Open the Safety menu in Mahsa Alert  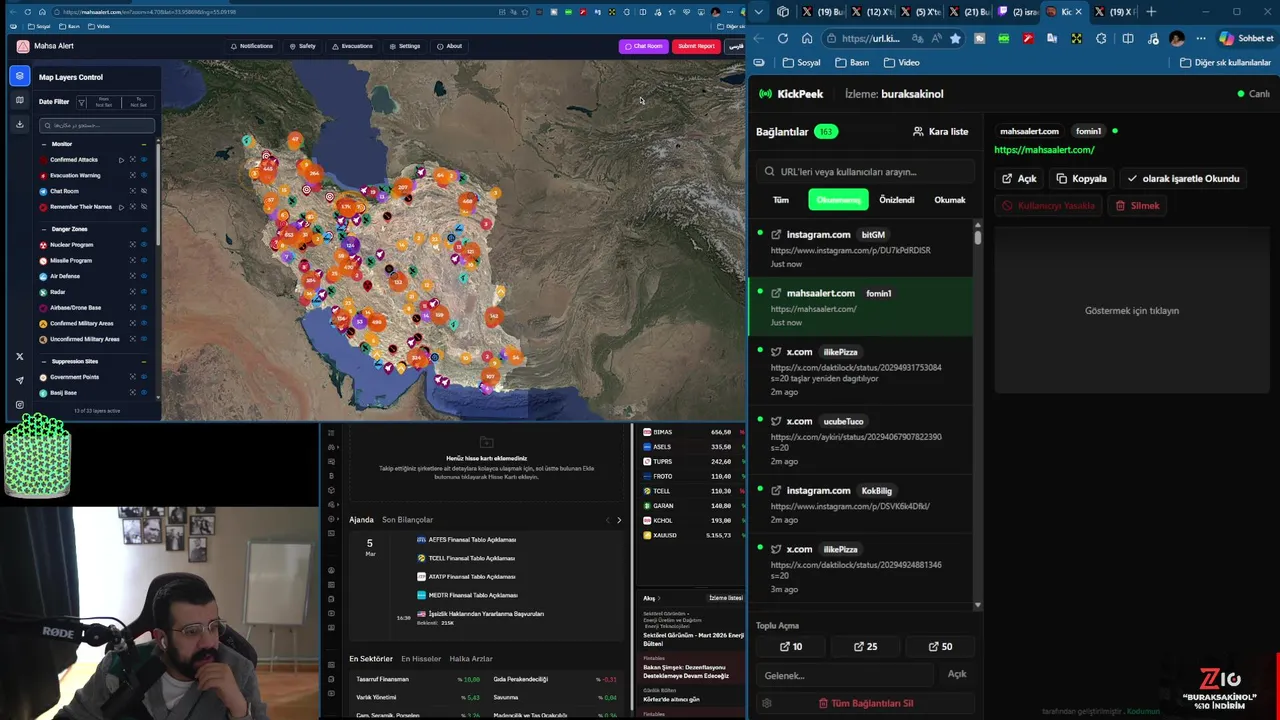pyautogui.click(x=302, y=46)
